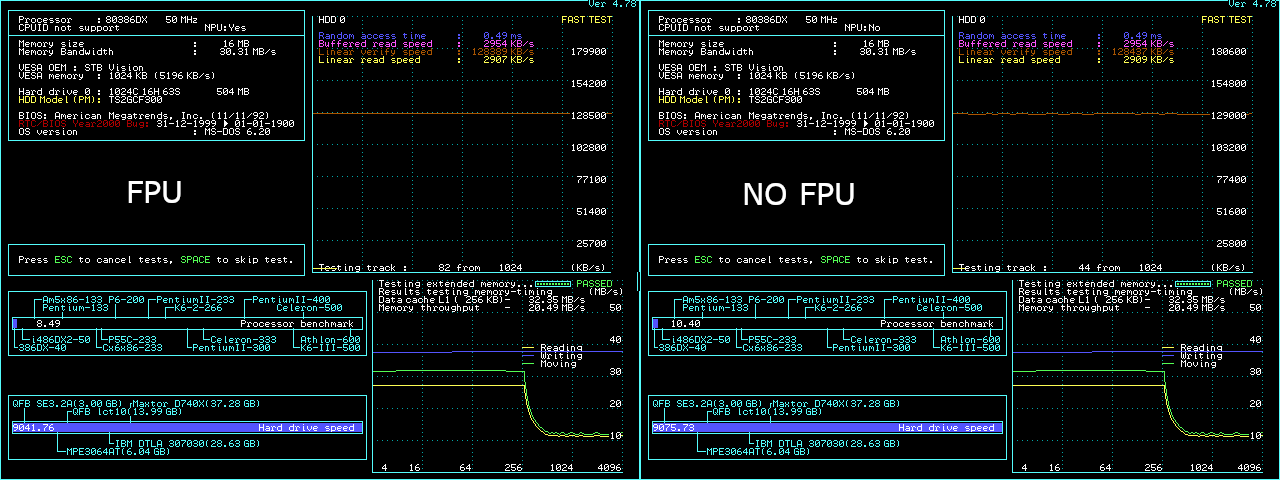This screenshot has height=480, width=1280.
Task: Click the hard drive speed value '9075.73'
Action: point(673,427)
